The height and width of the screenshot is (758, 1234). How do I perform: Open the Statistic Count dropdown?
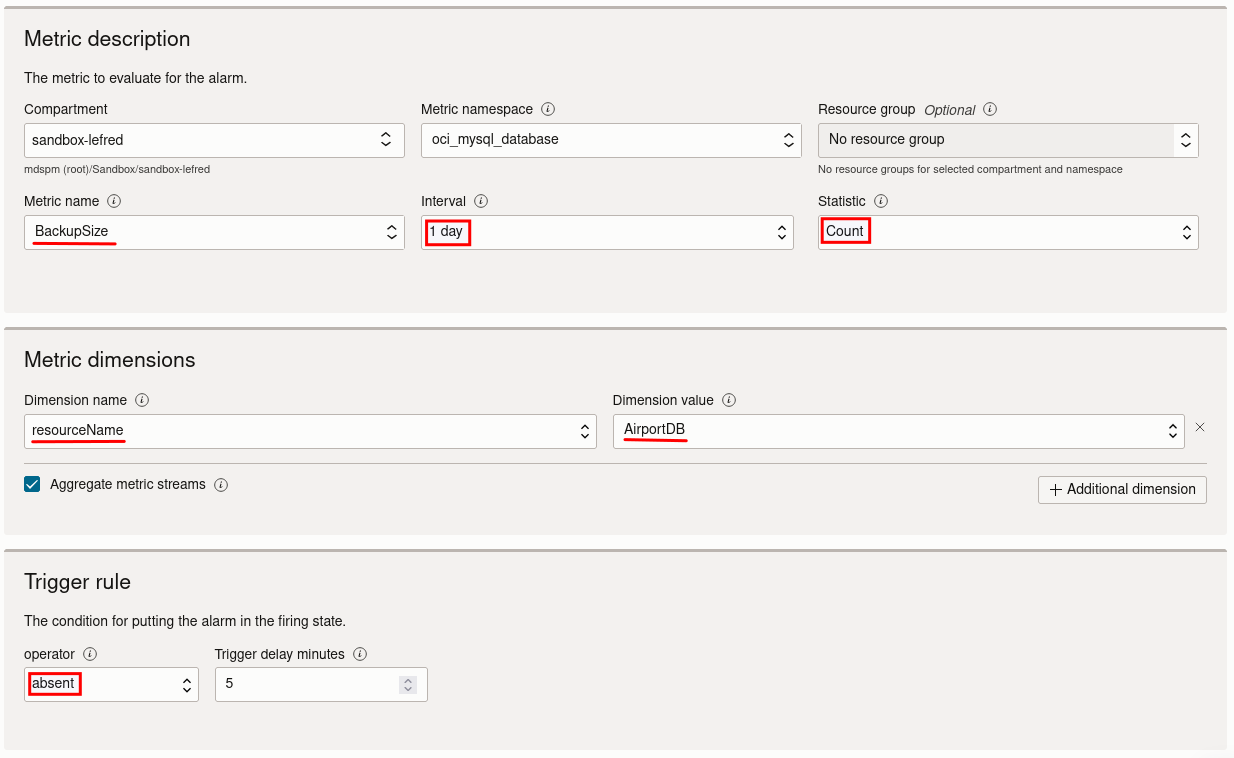pyautogui.click(x=1008, y=232)
